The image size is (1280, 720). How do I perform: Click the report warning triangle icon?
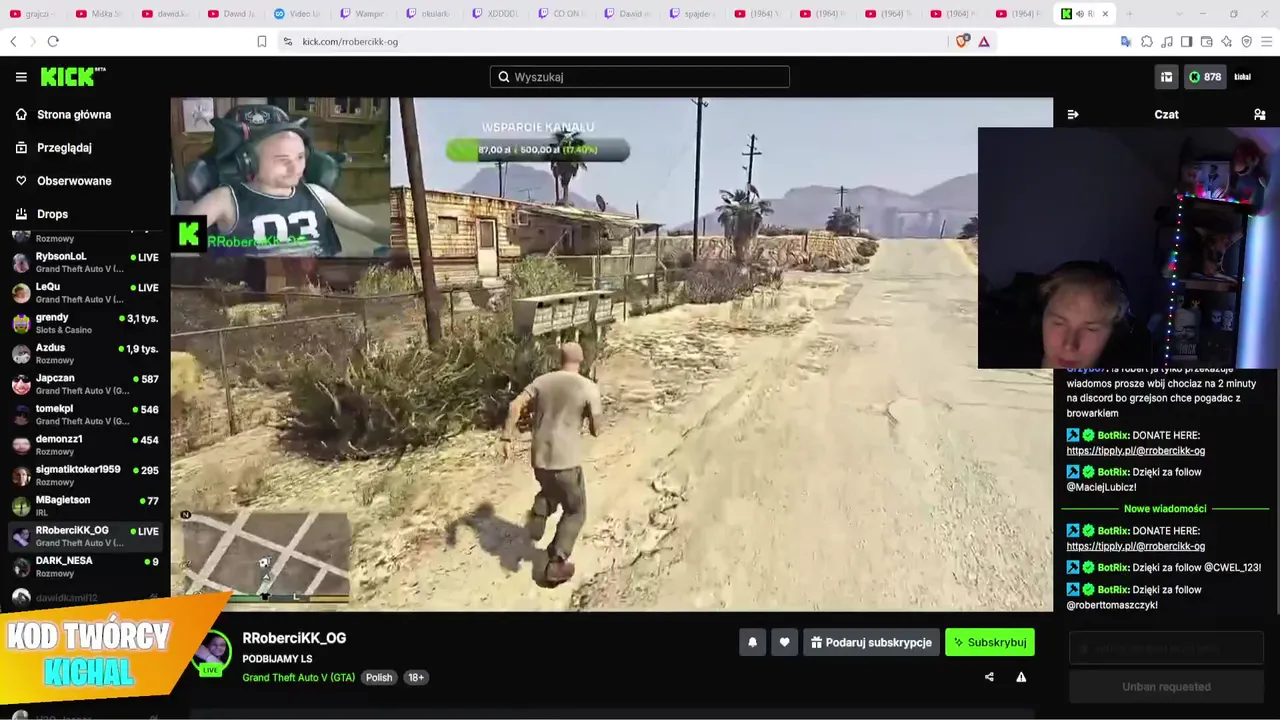(1021, 677)
